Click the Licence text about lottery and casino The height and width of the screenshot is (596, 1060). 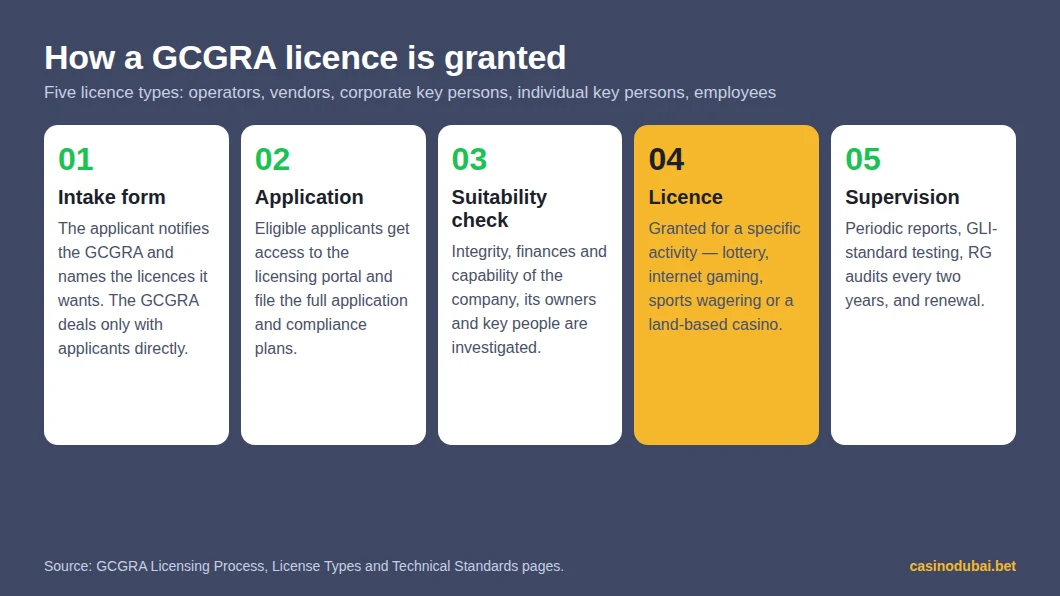click(724, 276)
